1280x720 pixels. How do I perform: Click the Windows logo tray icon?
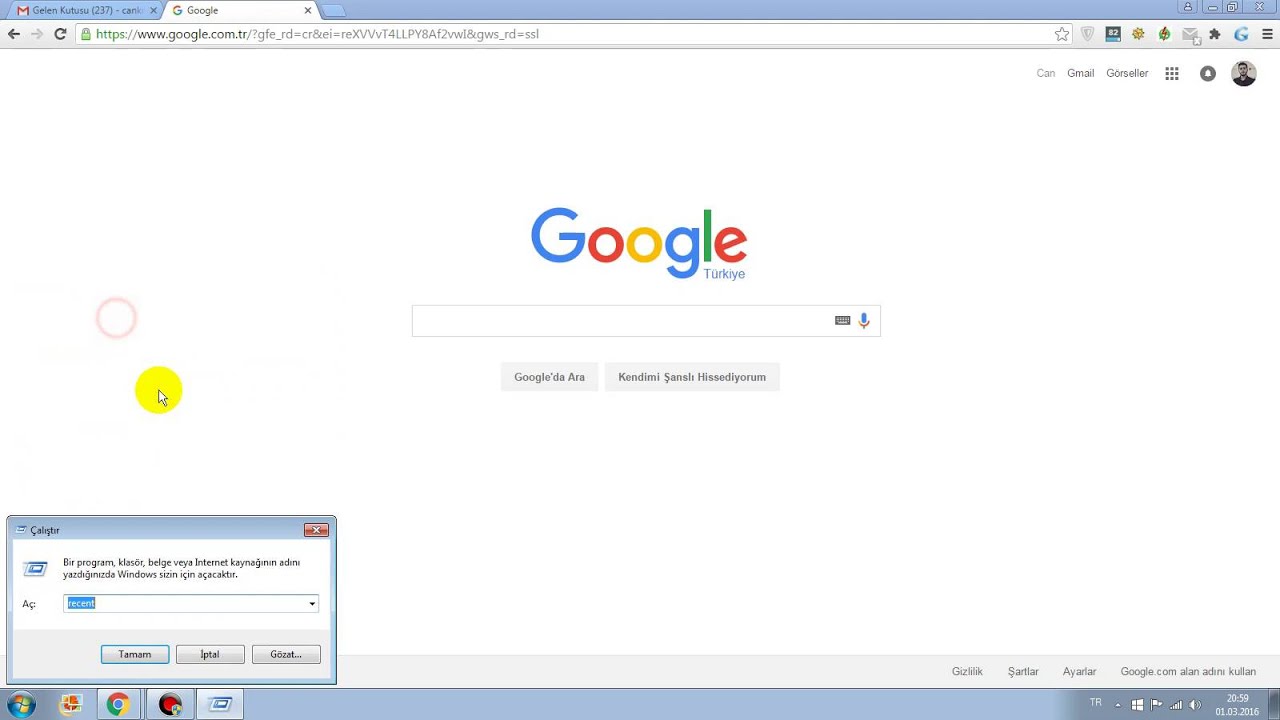pos(1137,705)
